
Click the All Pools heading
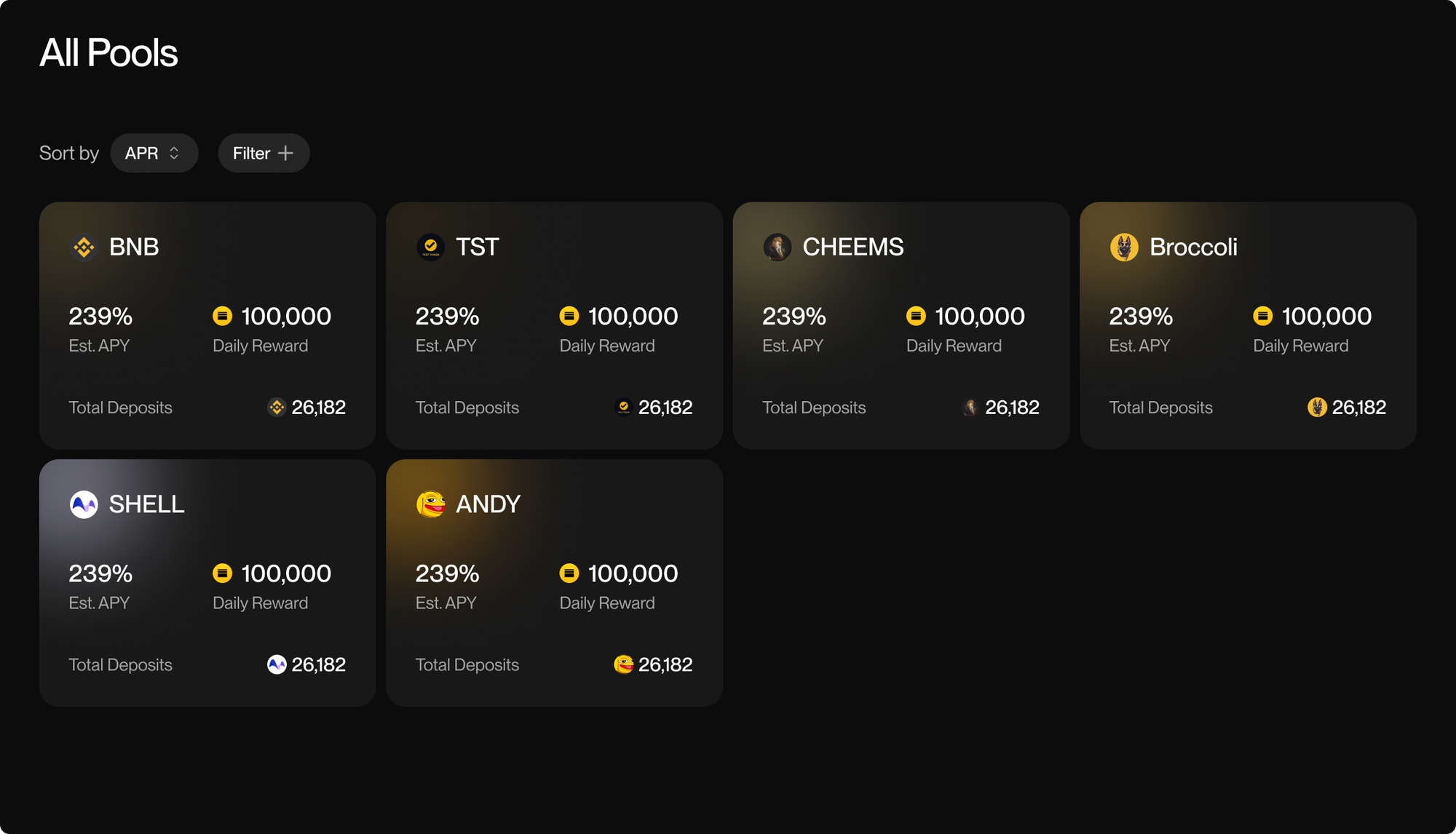108,53
